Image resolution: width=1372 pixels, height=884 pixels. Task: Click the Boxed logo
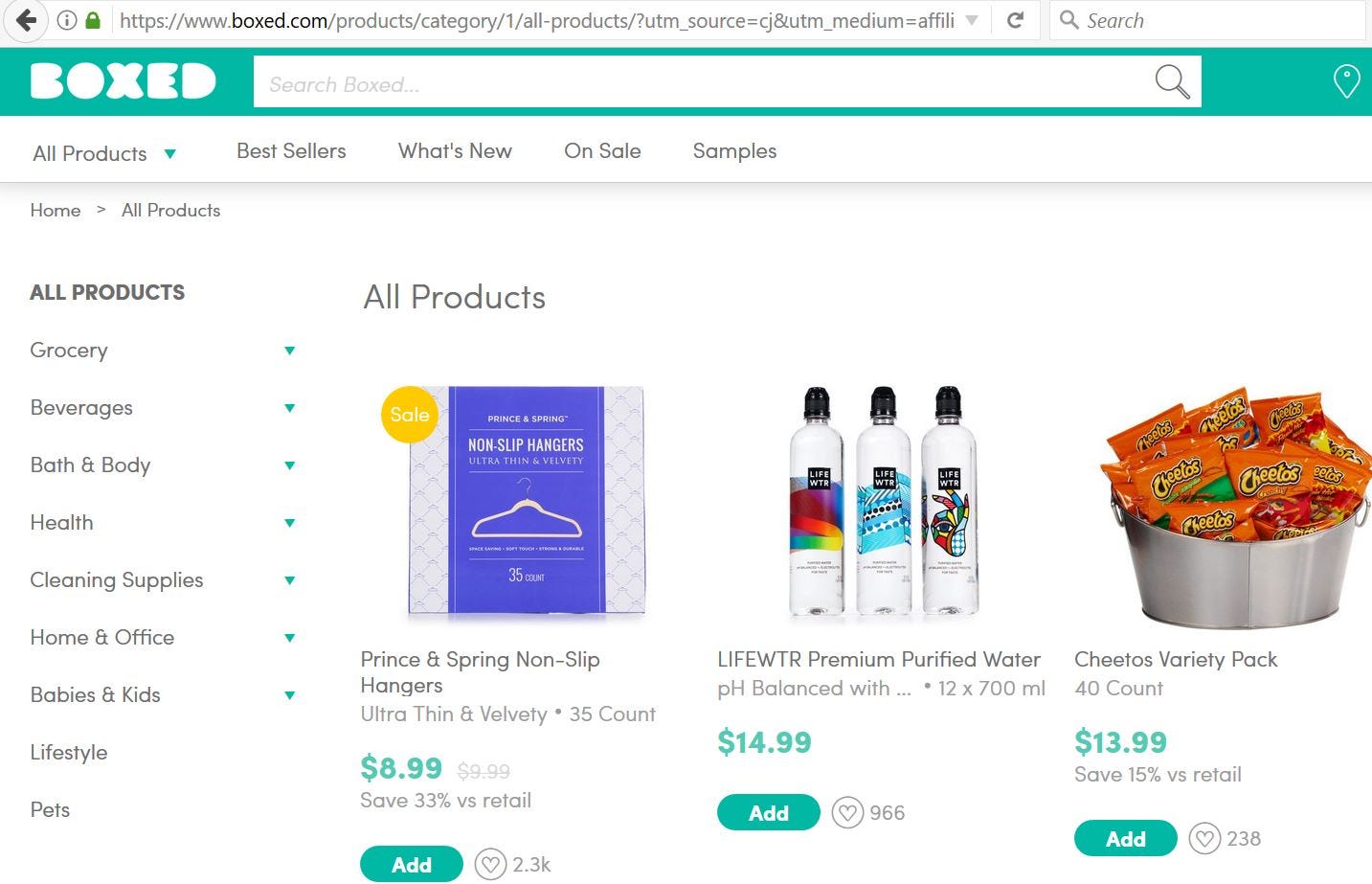[124, 82]
